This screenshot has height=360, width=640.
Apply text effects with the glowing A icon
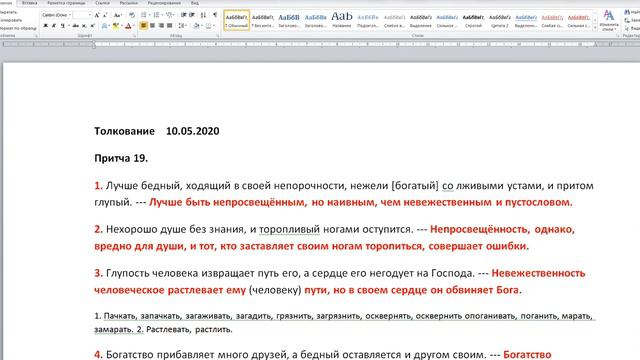[104, 26]
